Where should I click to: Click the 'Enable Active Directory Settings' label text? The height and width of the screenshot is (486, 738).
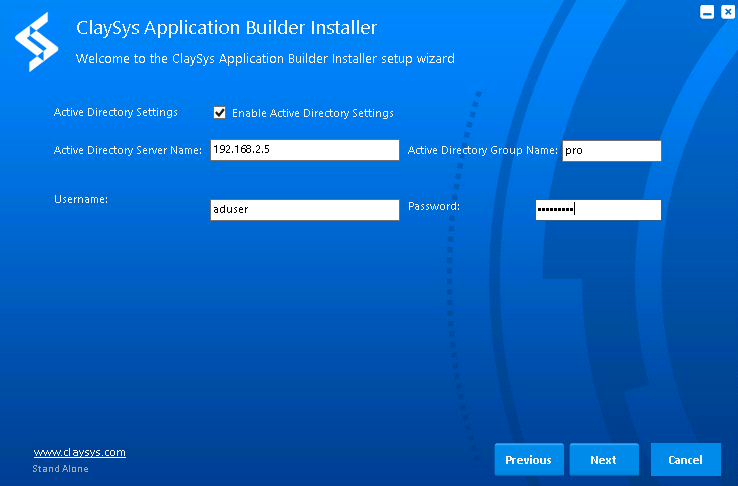[313, 113]
